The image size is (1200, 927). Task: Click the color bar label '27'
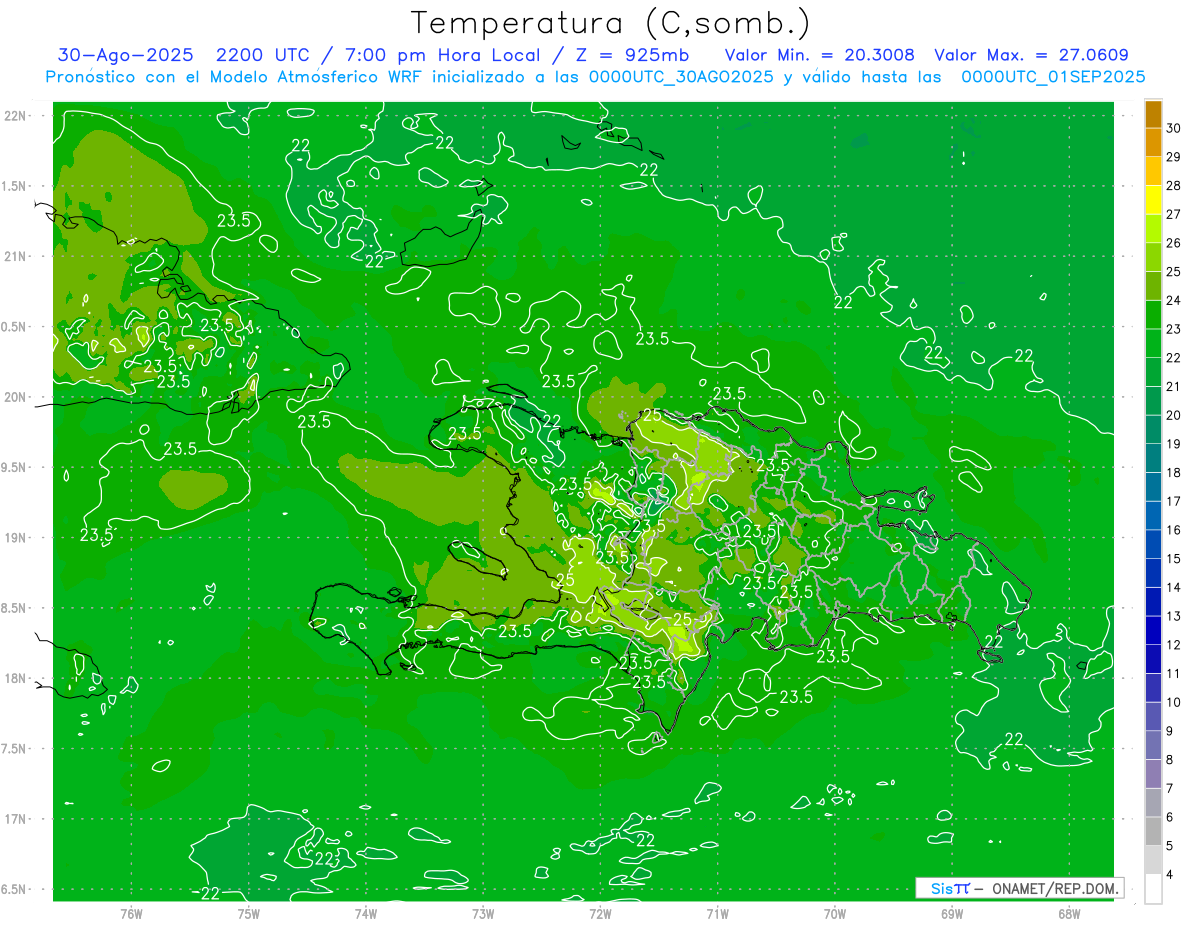click(1174, 214)
